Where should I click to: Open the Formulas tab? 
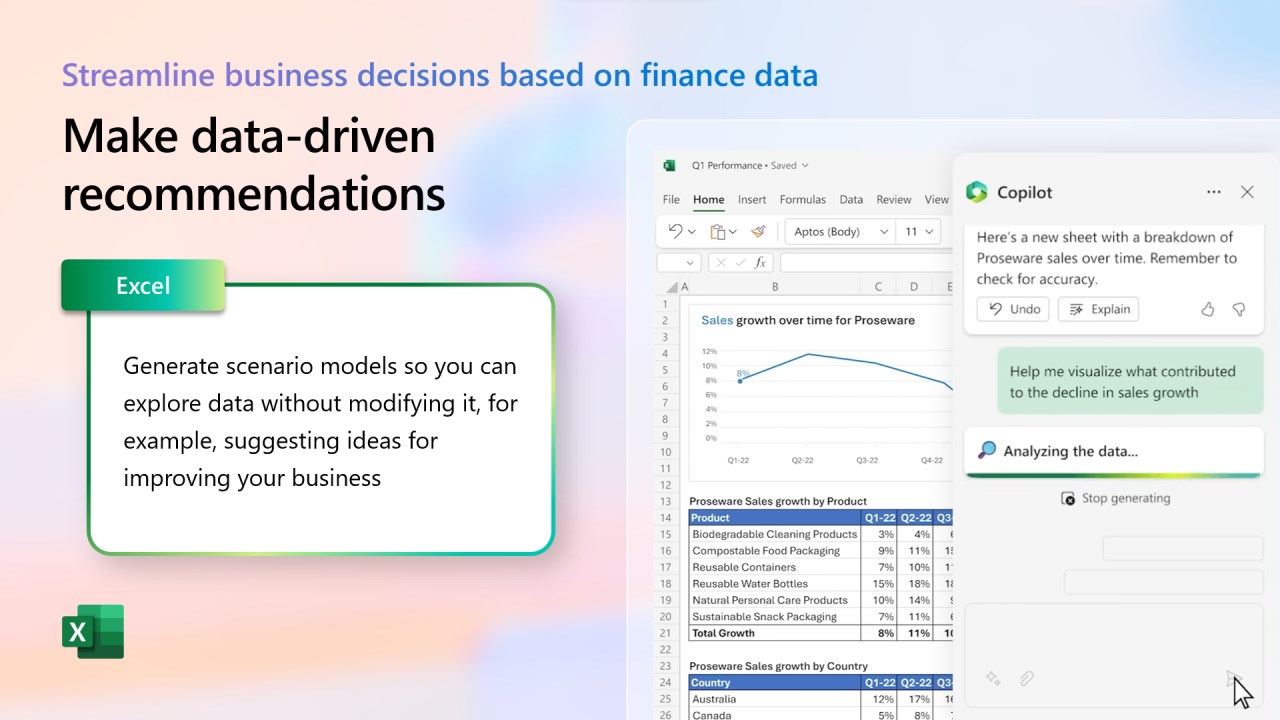click(803, 199)
